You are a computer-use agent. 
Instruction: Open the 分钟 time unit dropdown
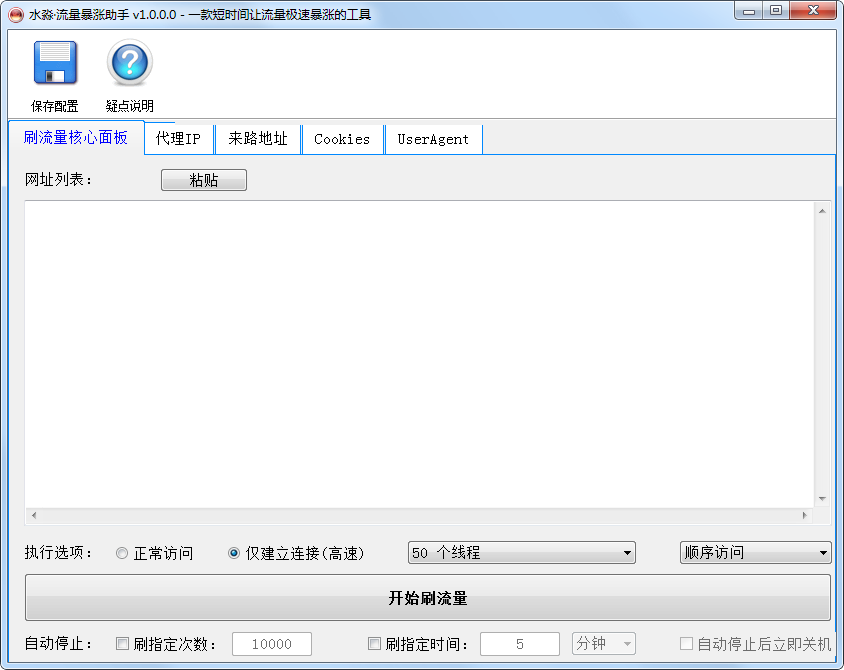[x=603, y=644]
